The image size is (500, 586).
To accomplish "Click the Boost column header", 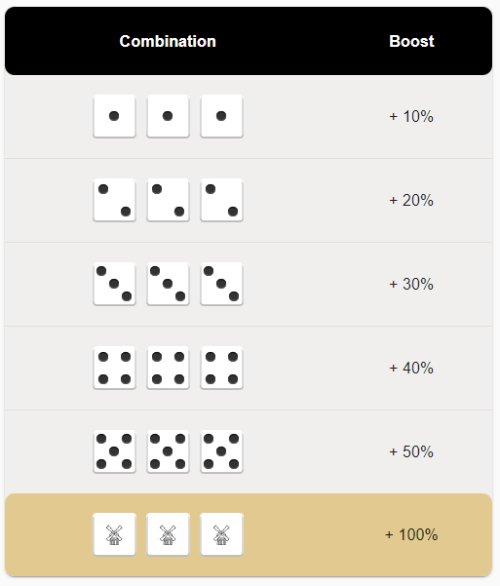I will coord(411,41).
